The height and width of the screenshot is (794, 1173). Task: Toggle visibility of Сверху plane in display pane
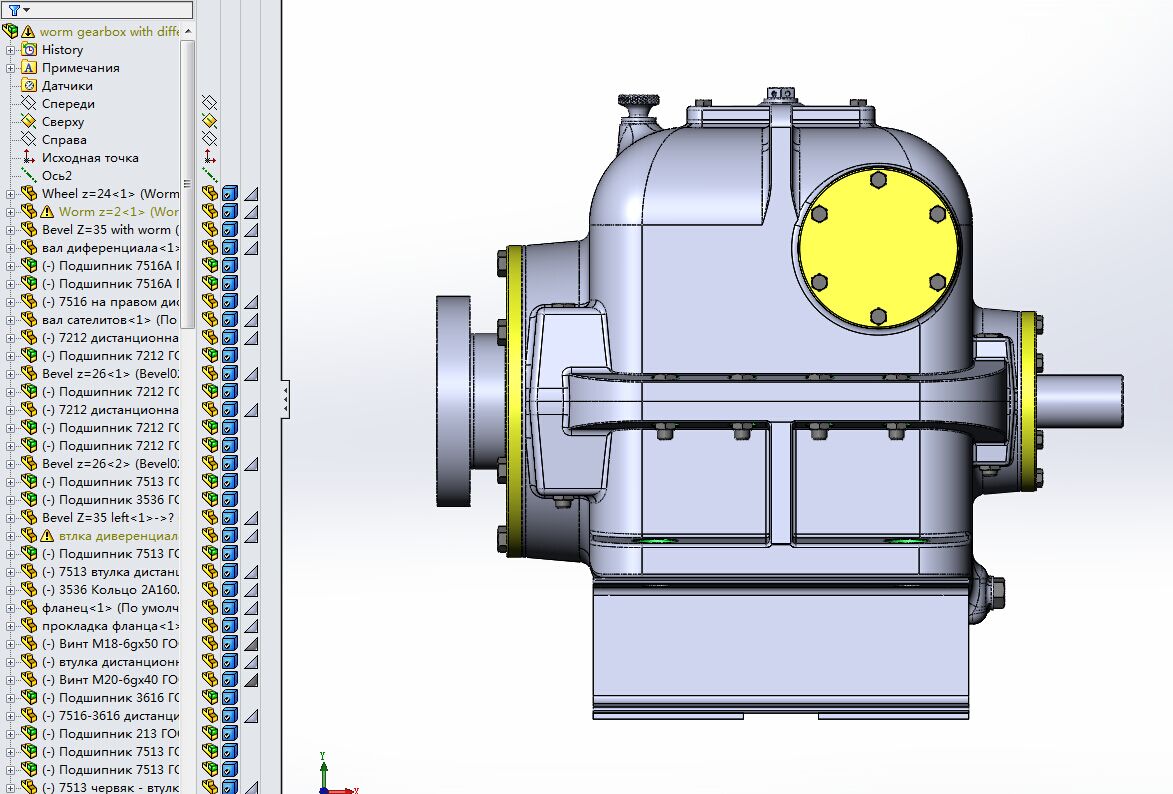point(209,120)
